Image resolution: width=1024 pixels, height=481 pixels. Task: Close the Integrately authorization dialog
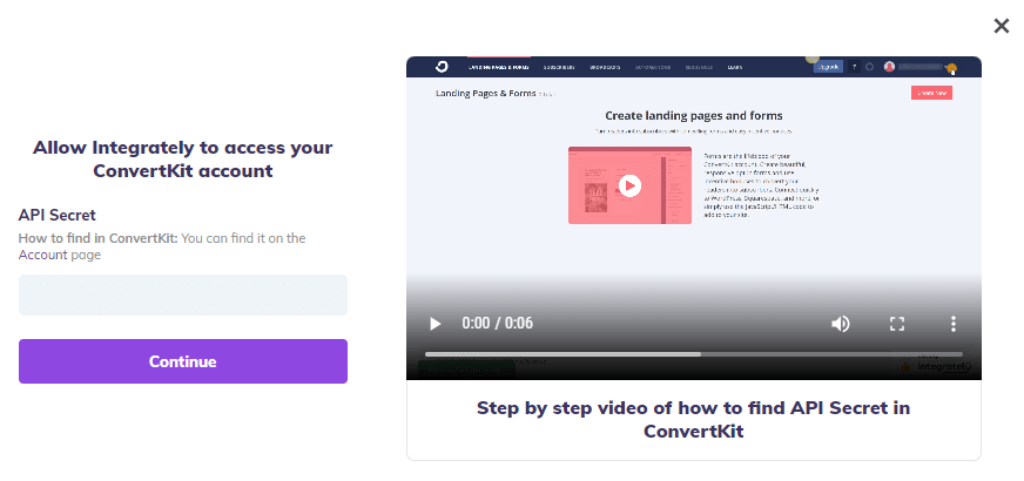click(1001, 26)
